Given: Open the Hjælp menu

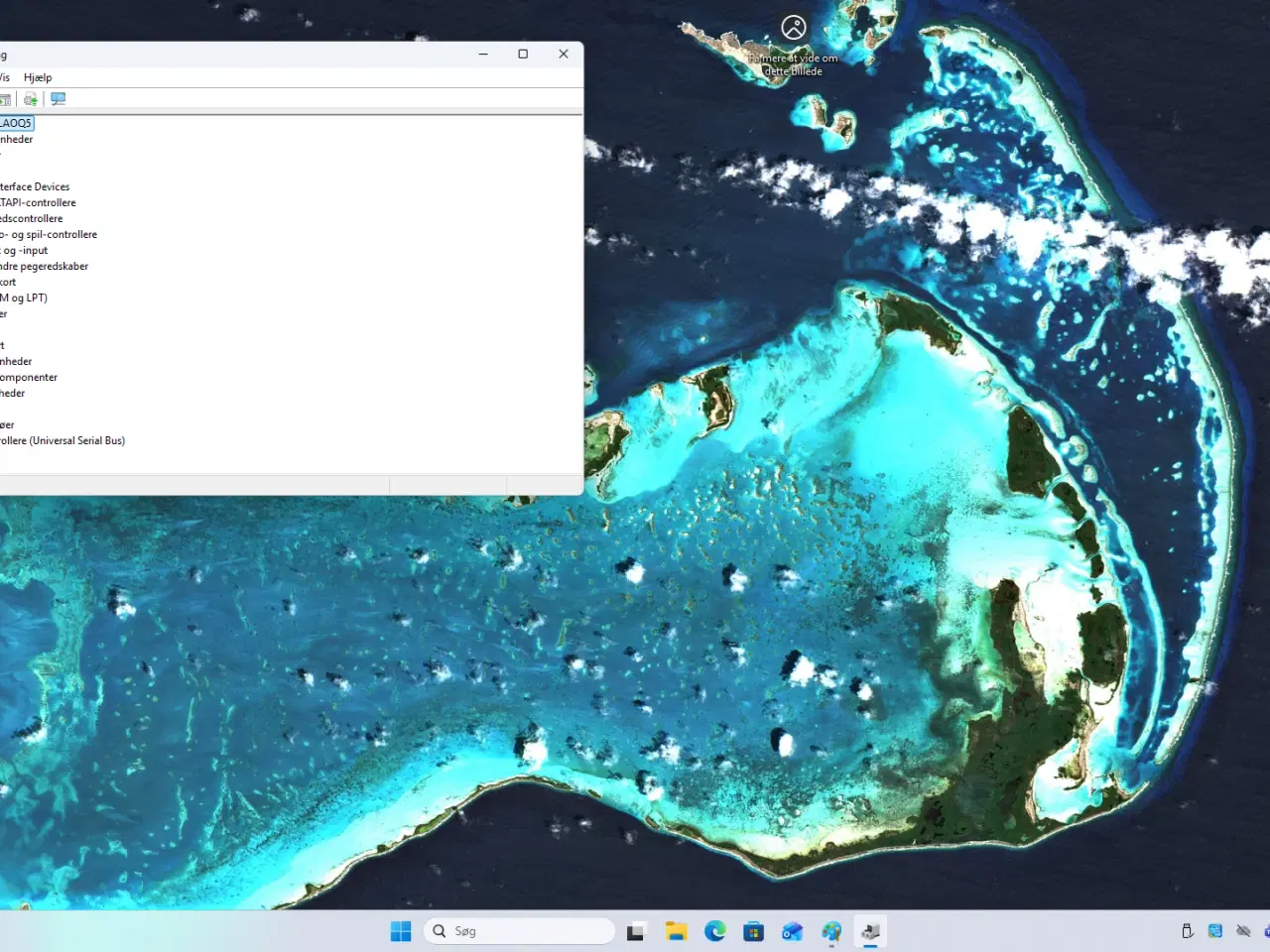Looking at the screenshot, I should 38,77.
